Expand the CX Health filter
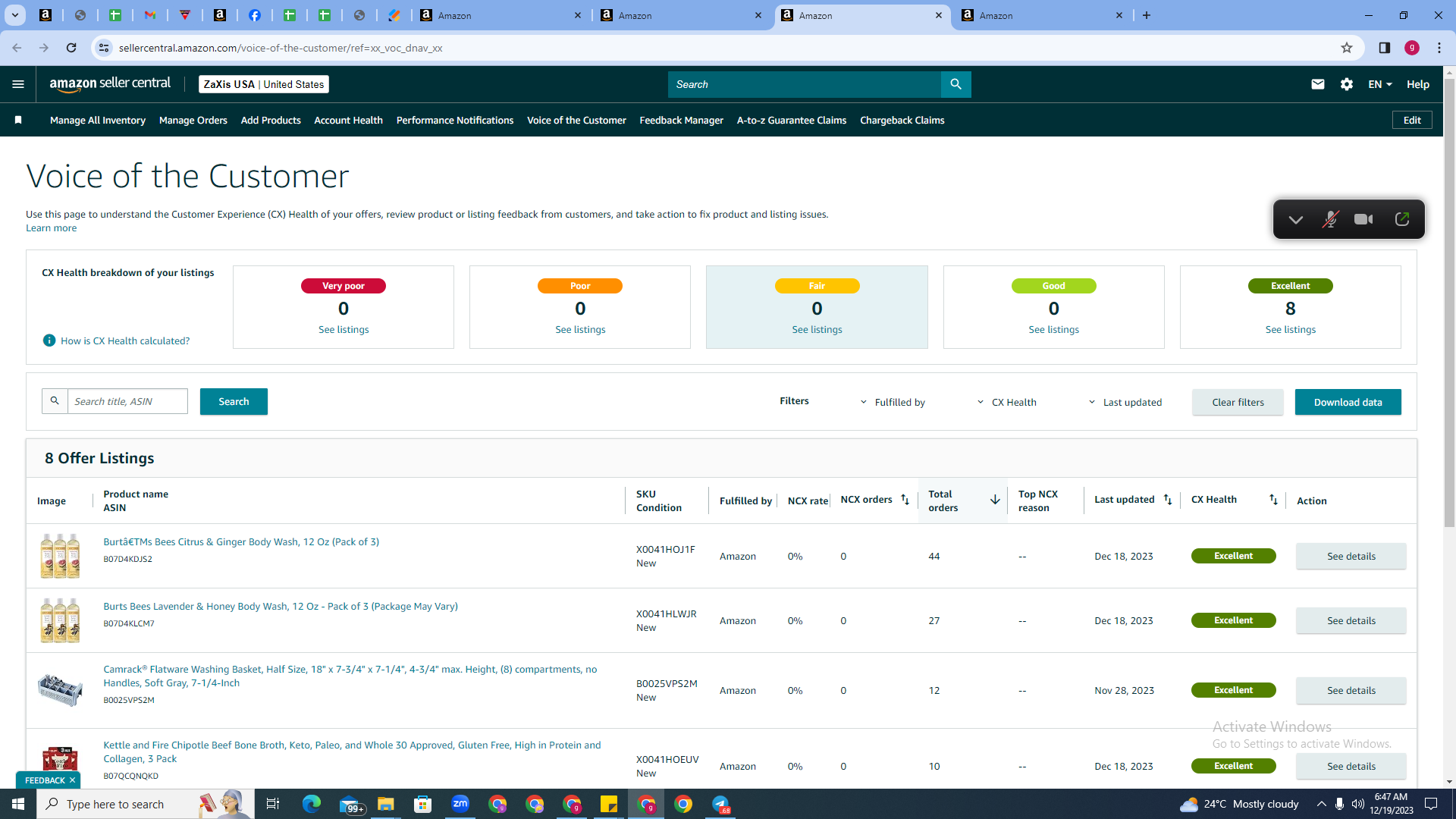 click(x=1006, y=402)
